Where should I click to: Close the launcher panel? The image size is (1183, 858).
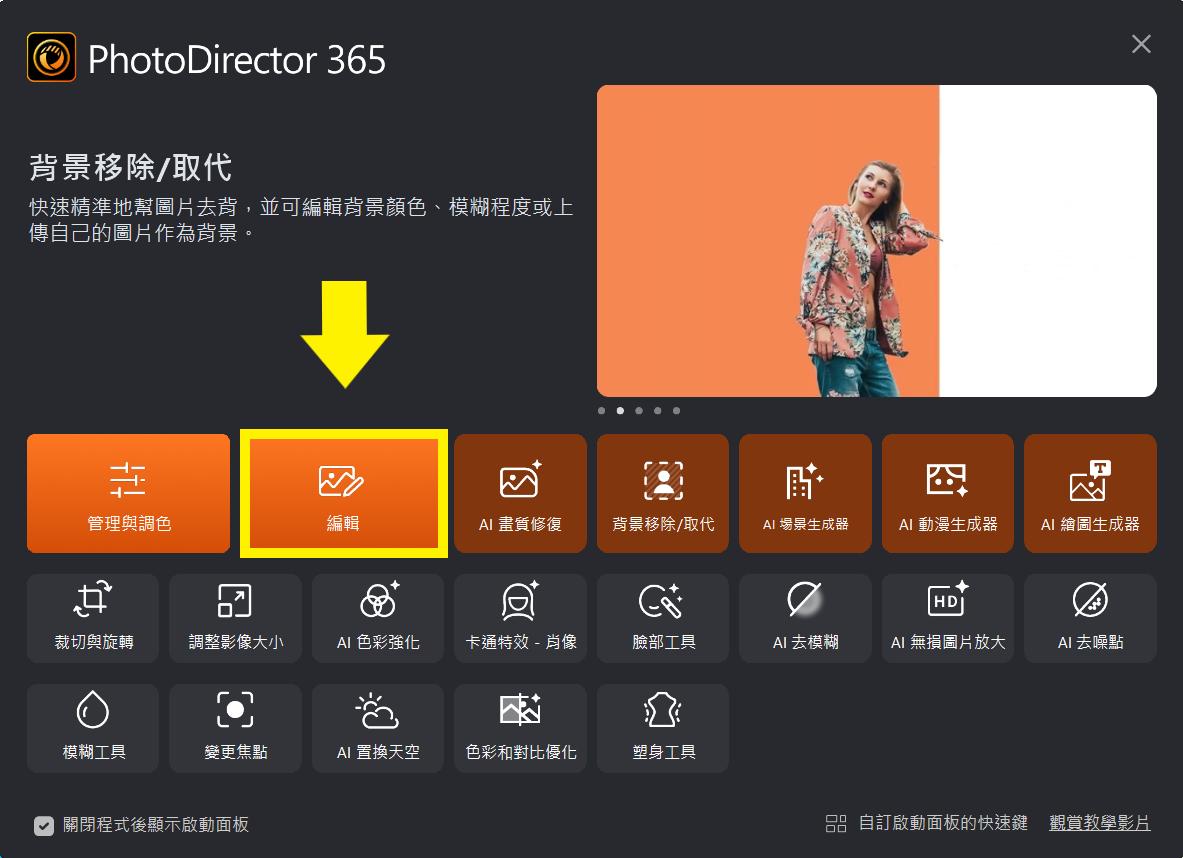[x=1141, y=44]
